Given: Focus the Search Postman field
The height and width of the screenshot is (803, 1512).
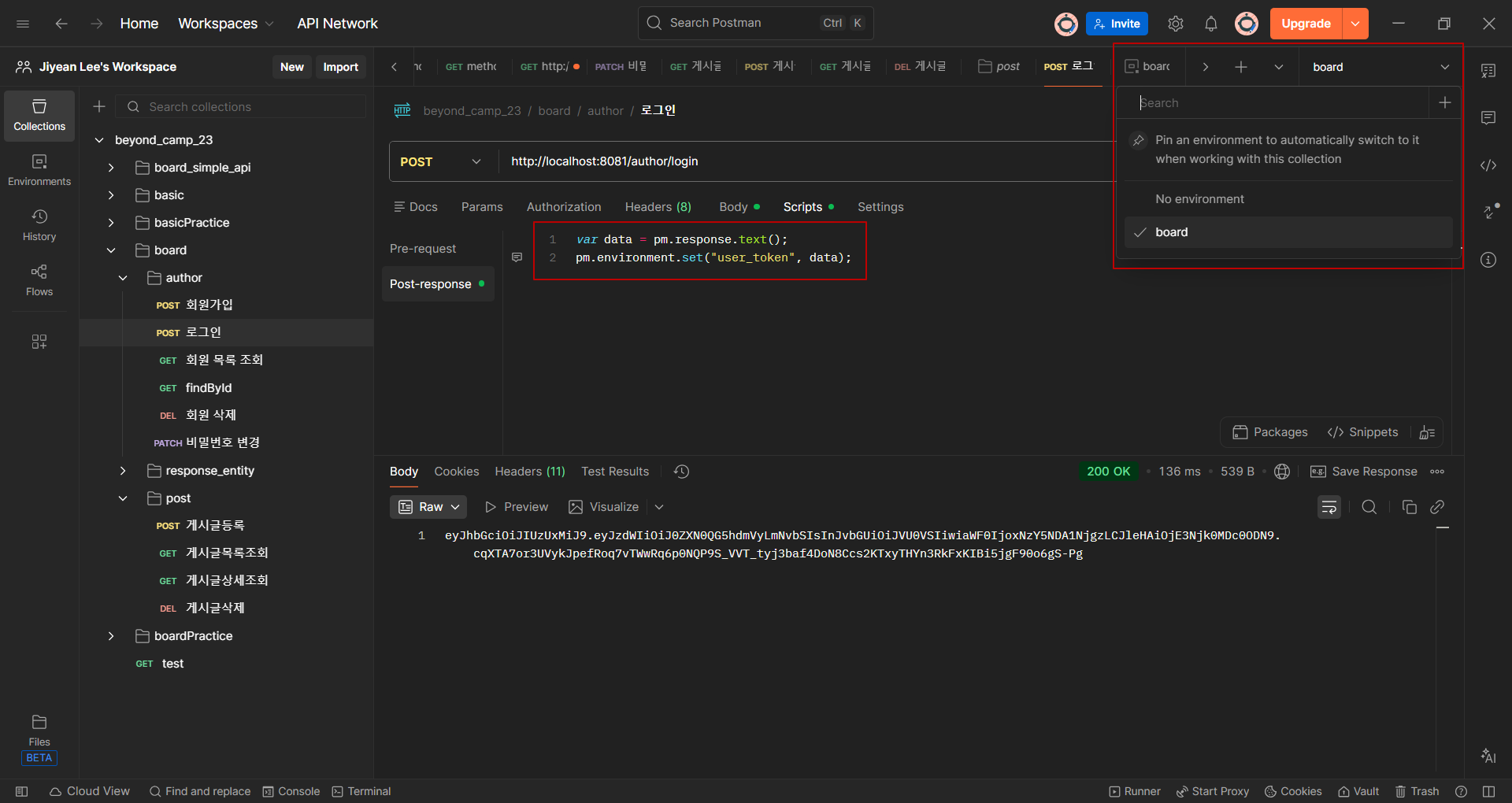Looking at the screenshot, I should (x=756, y=24).
